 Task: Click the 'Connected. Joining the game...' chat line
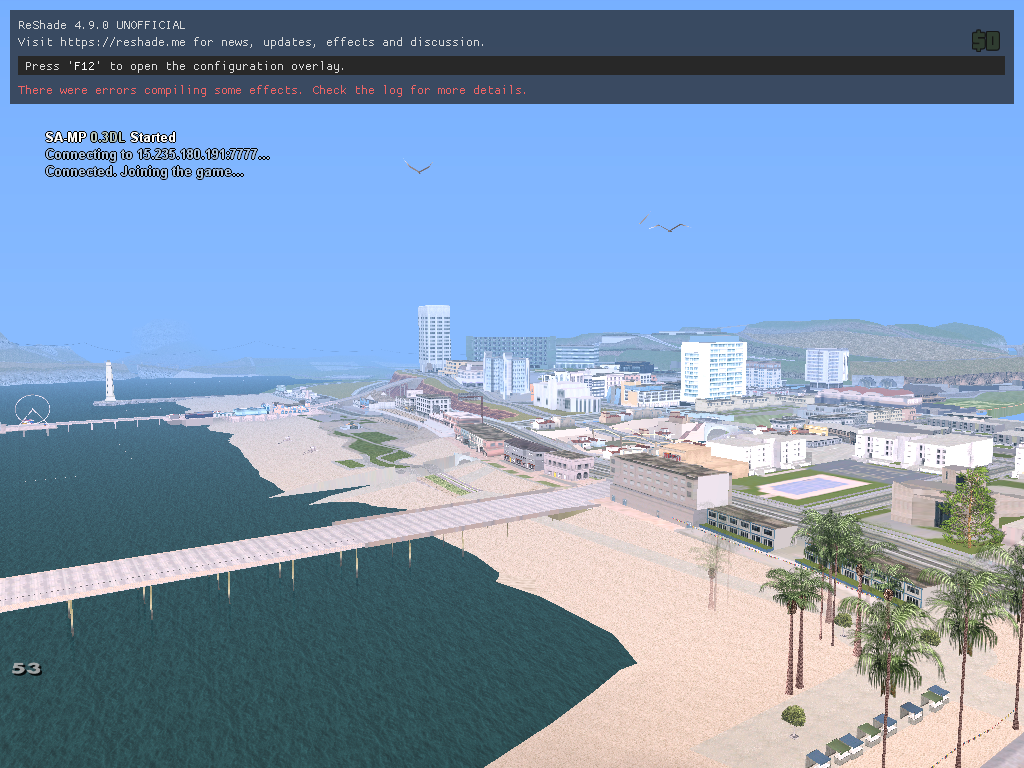pos(144,171)
